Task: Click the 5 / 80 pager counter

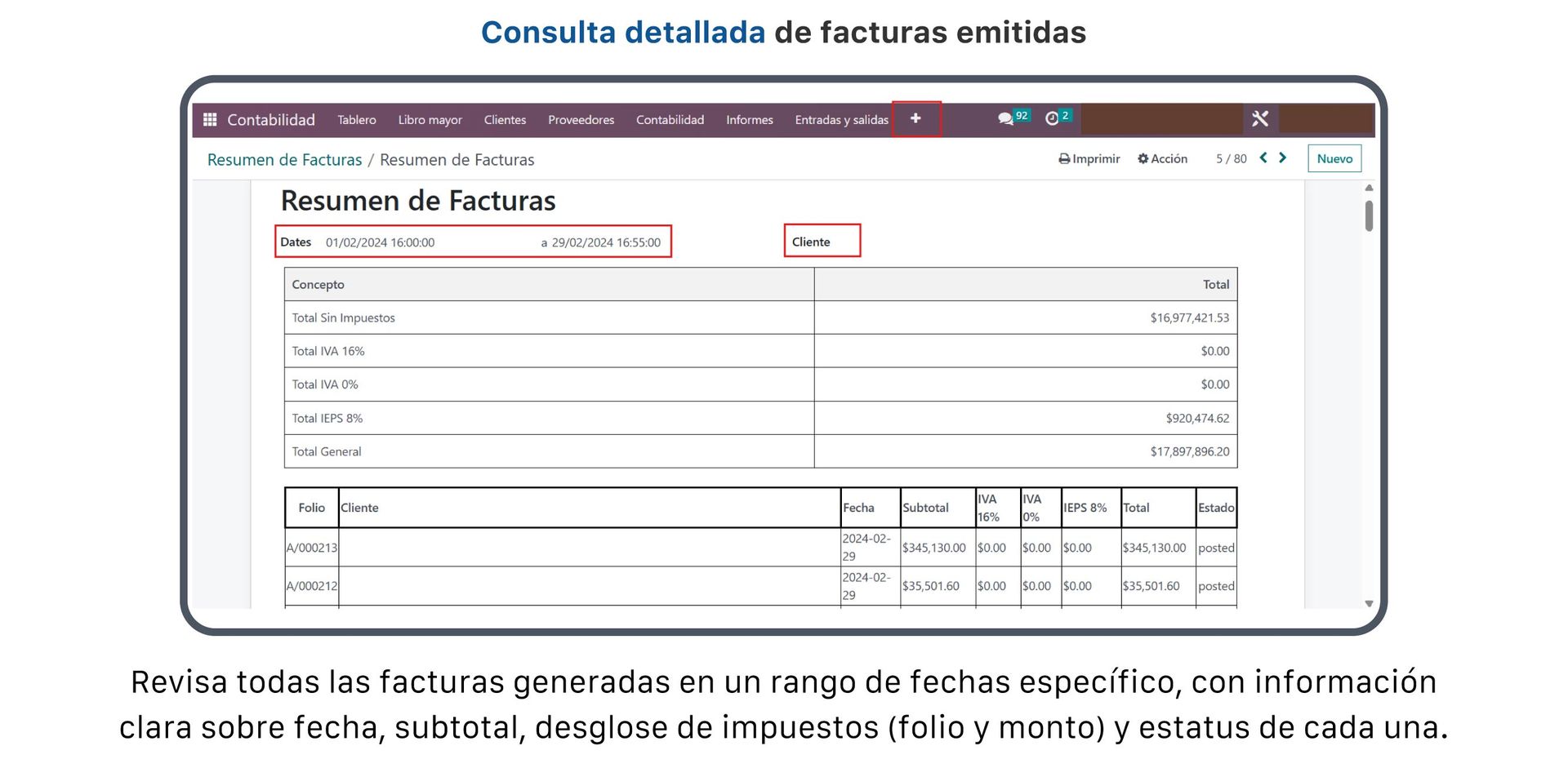Action: point(1231,158)
